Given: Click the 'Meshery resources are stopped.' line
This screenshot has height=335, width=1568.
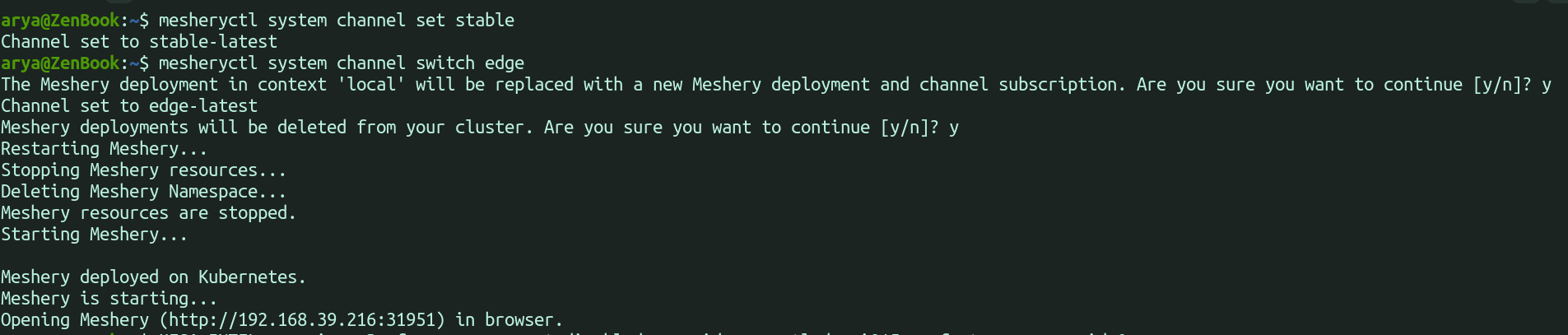Looking at the screenshot, I should click(x=148, y=213).
